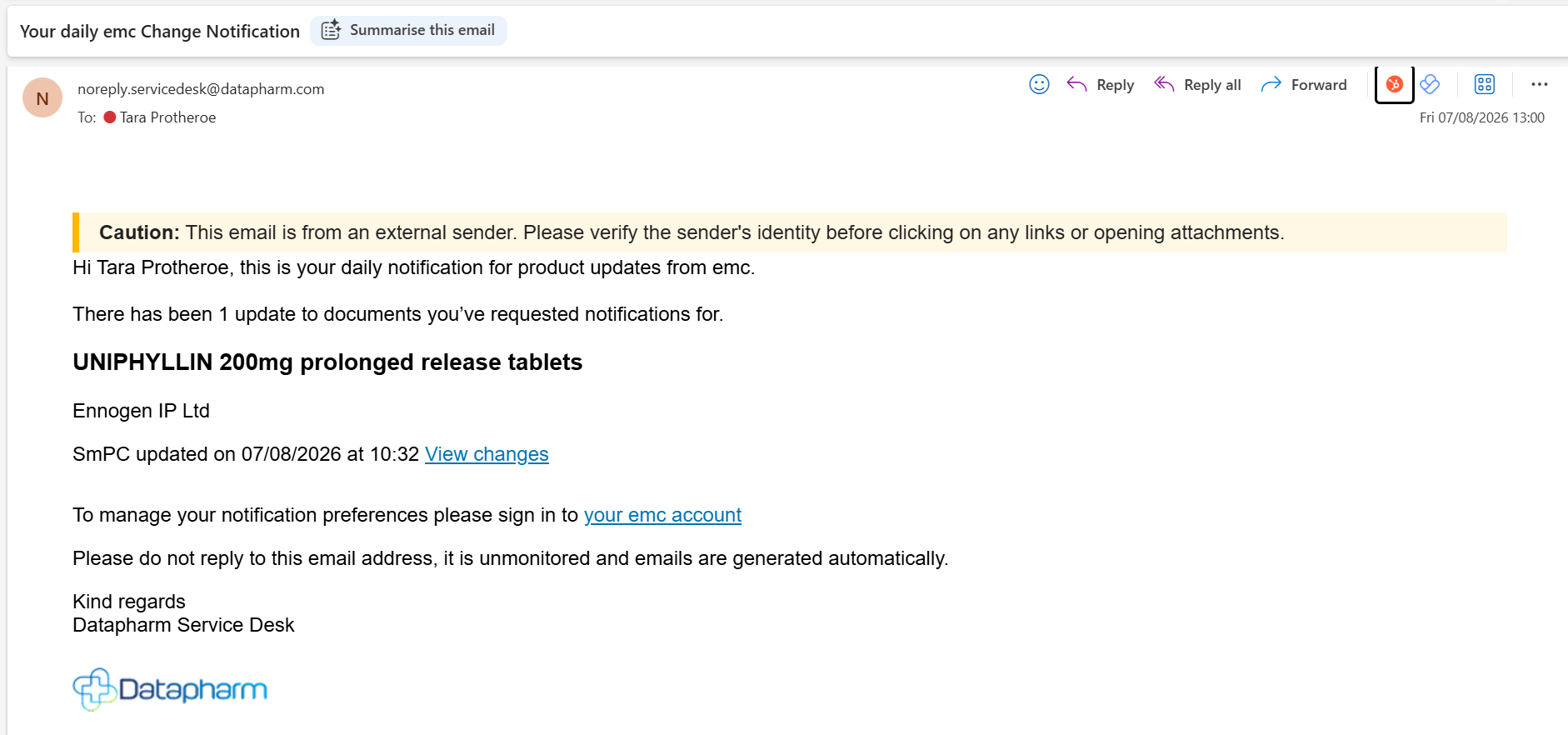Open the View changes link

click(487, 454)
